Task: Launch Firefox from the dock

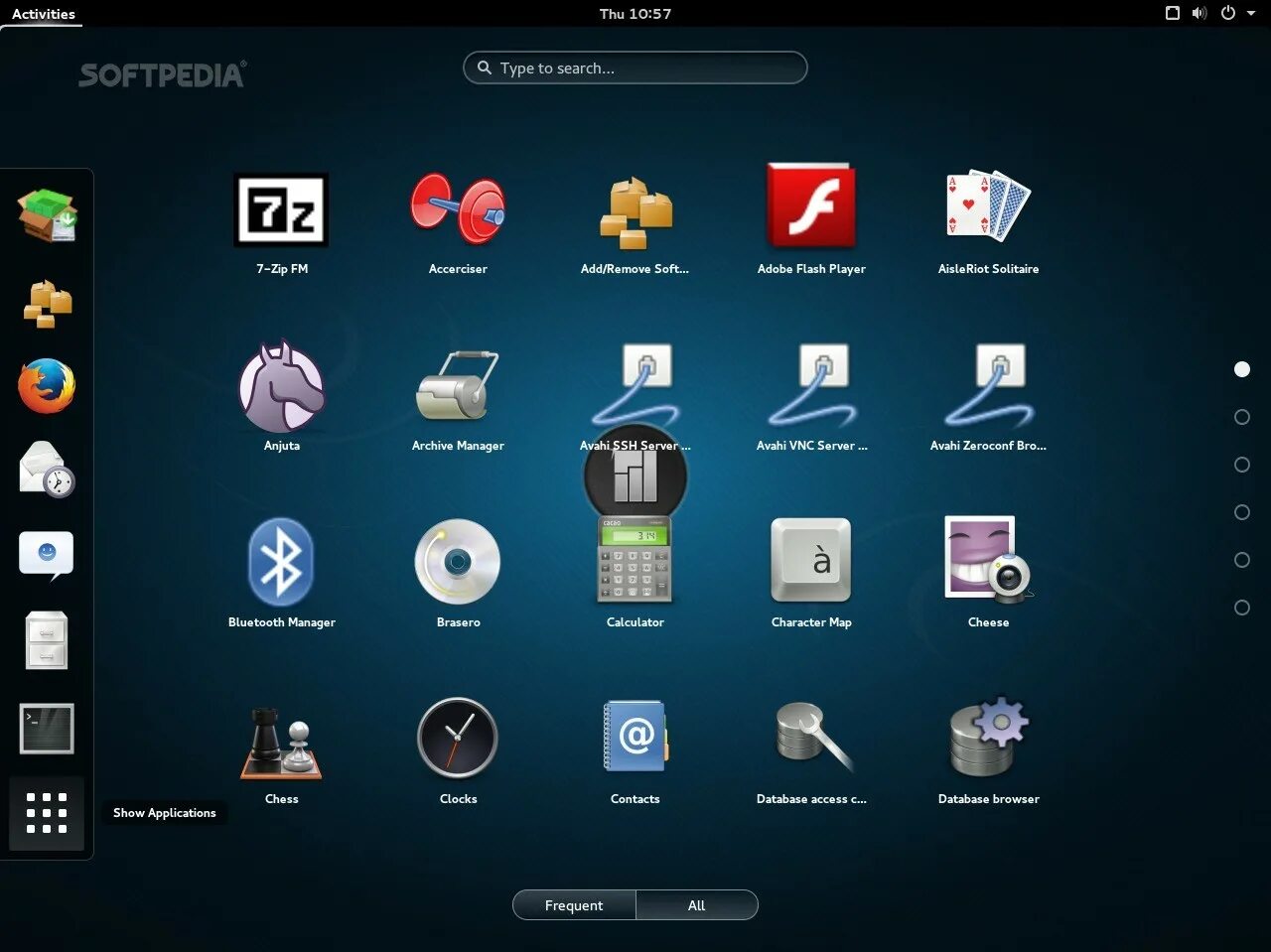Action: point(46,387)
